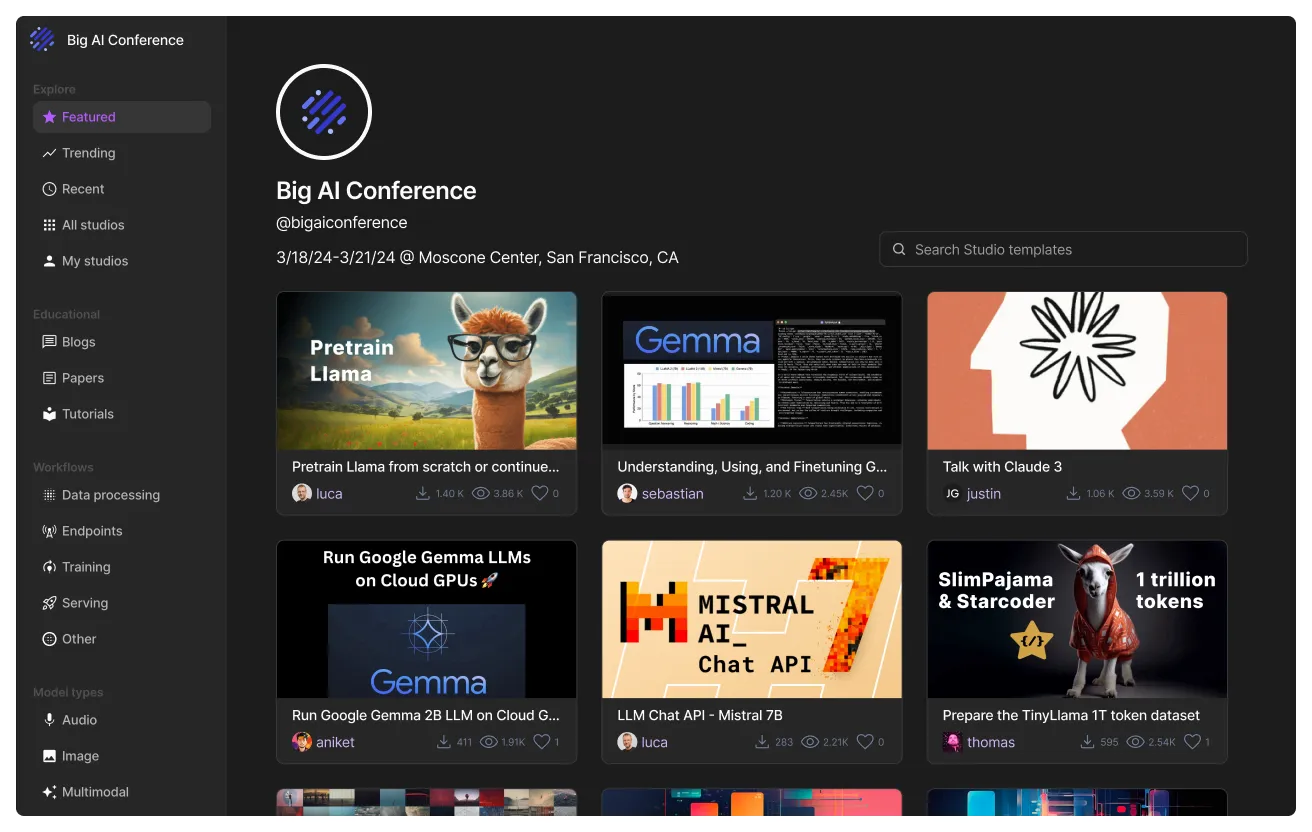Click the Image picture icon
This screenshot has height=832, width=1312.
(49, 756)
